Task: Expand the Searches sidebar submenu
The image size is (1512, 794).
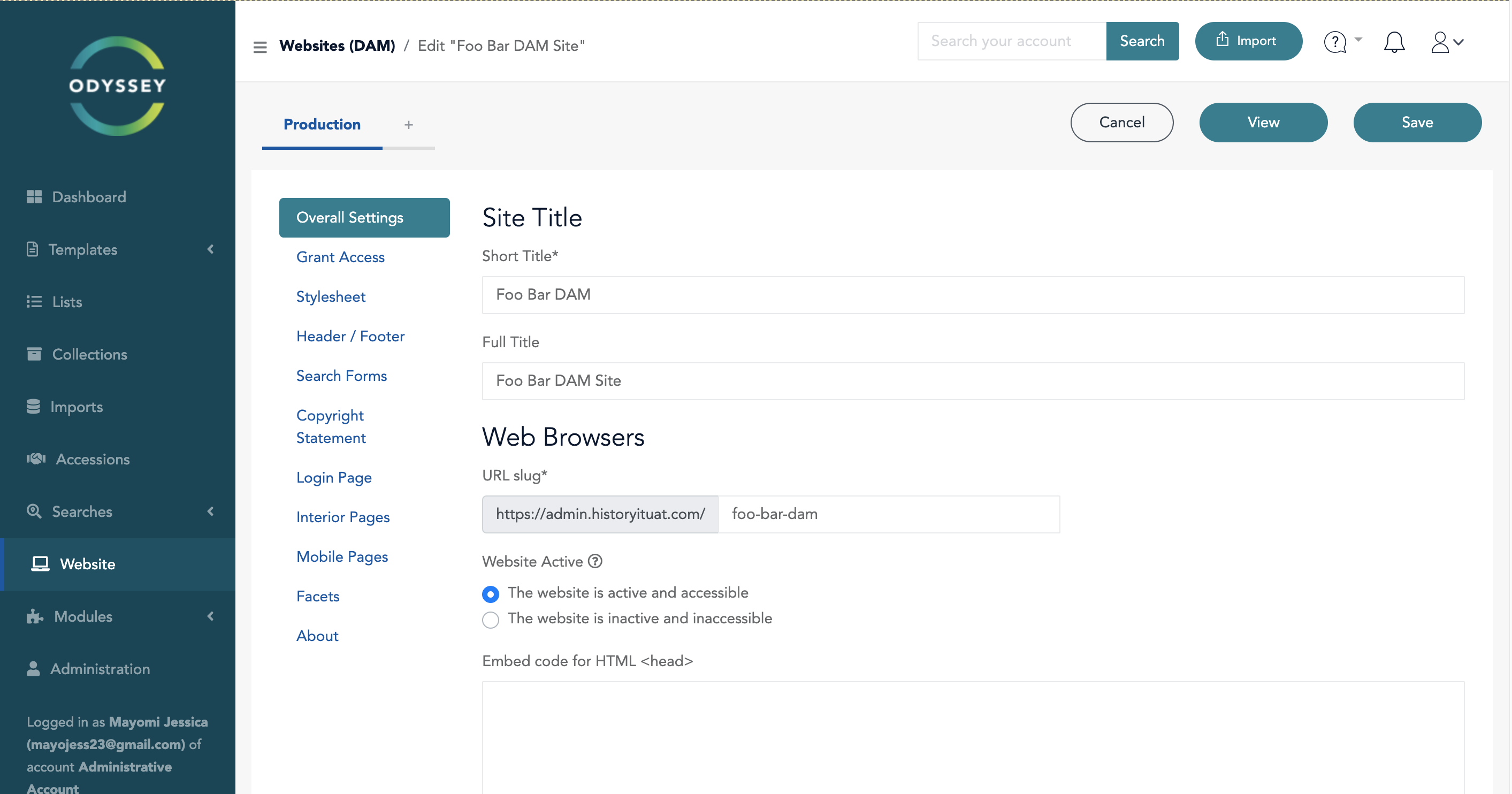Action: (x=211, y=511)
